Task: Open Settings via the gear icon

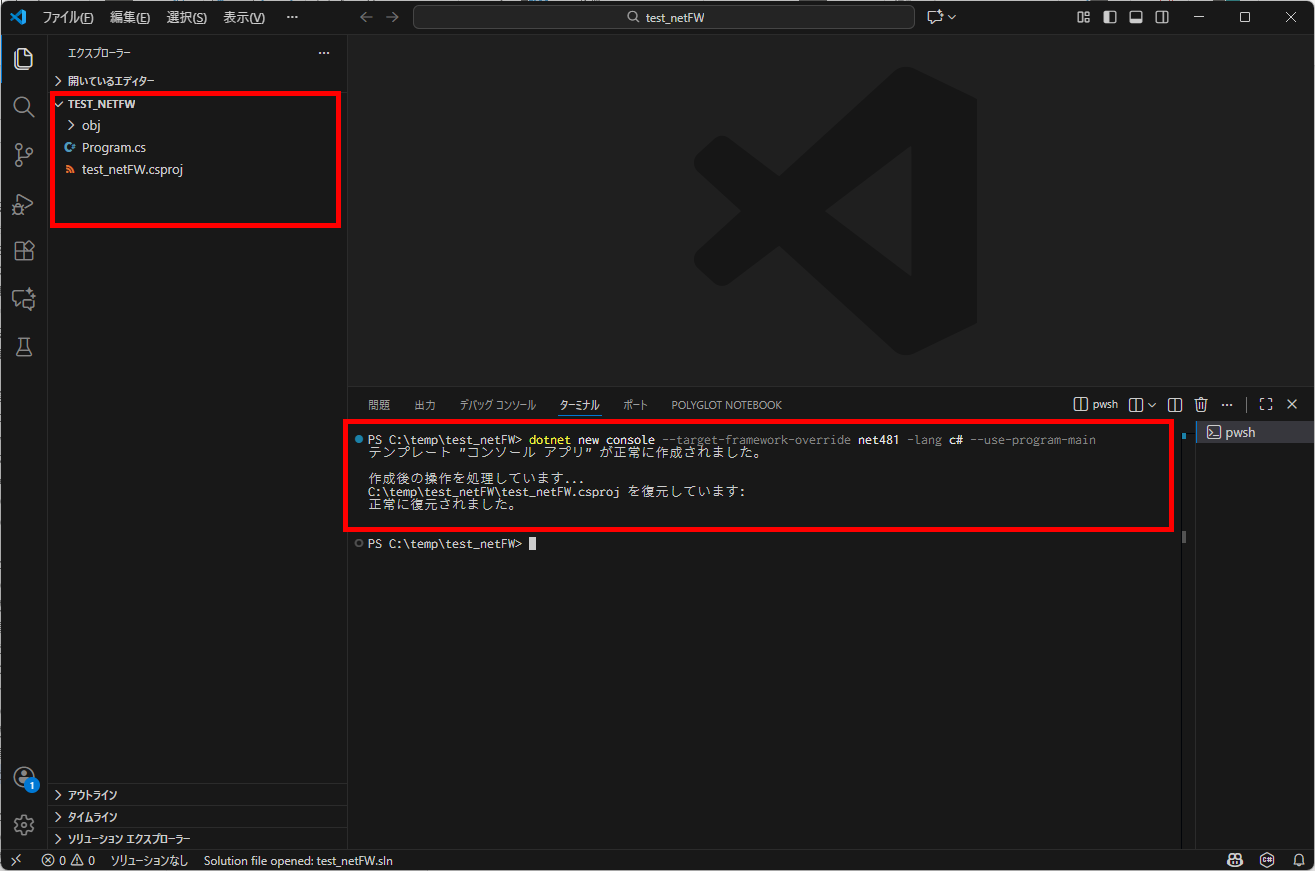Action: pos(23,824)
